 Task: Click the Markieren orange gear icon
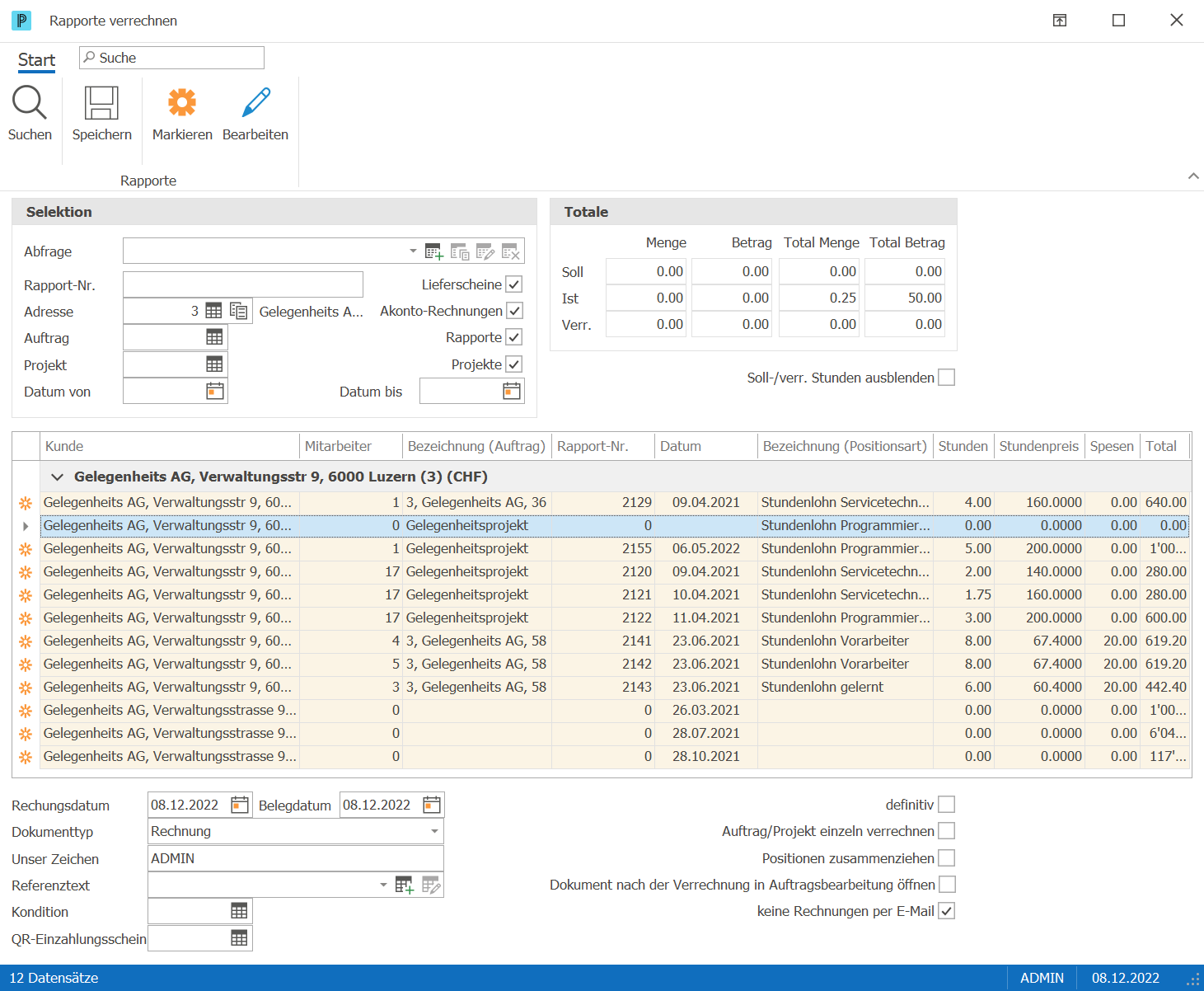point(182,102)
